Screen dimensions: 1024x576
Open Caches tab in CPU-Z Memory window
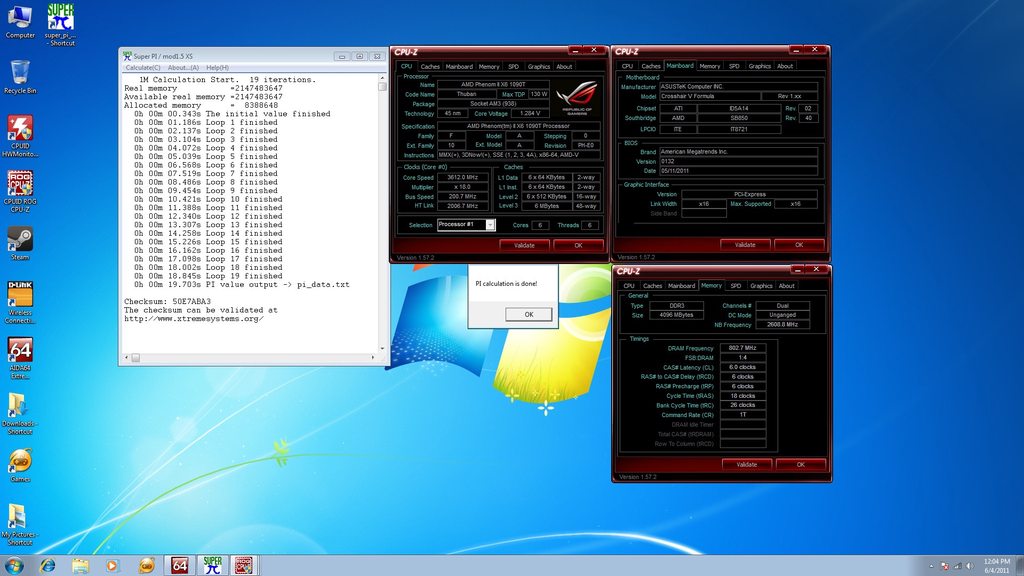(652, 285)
